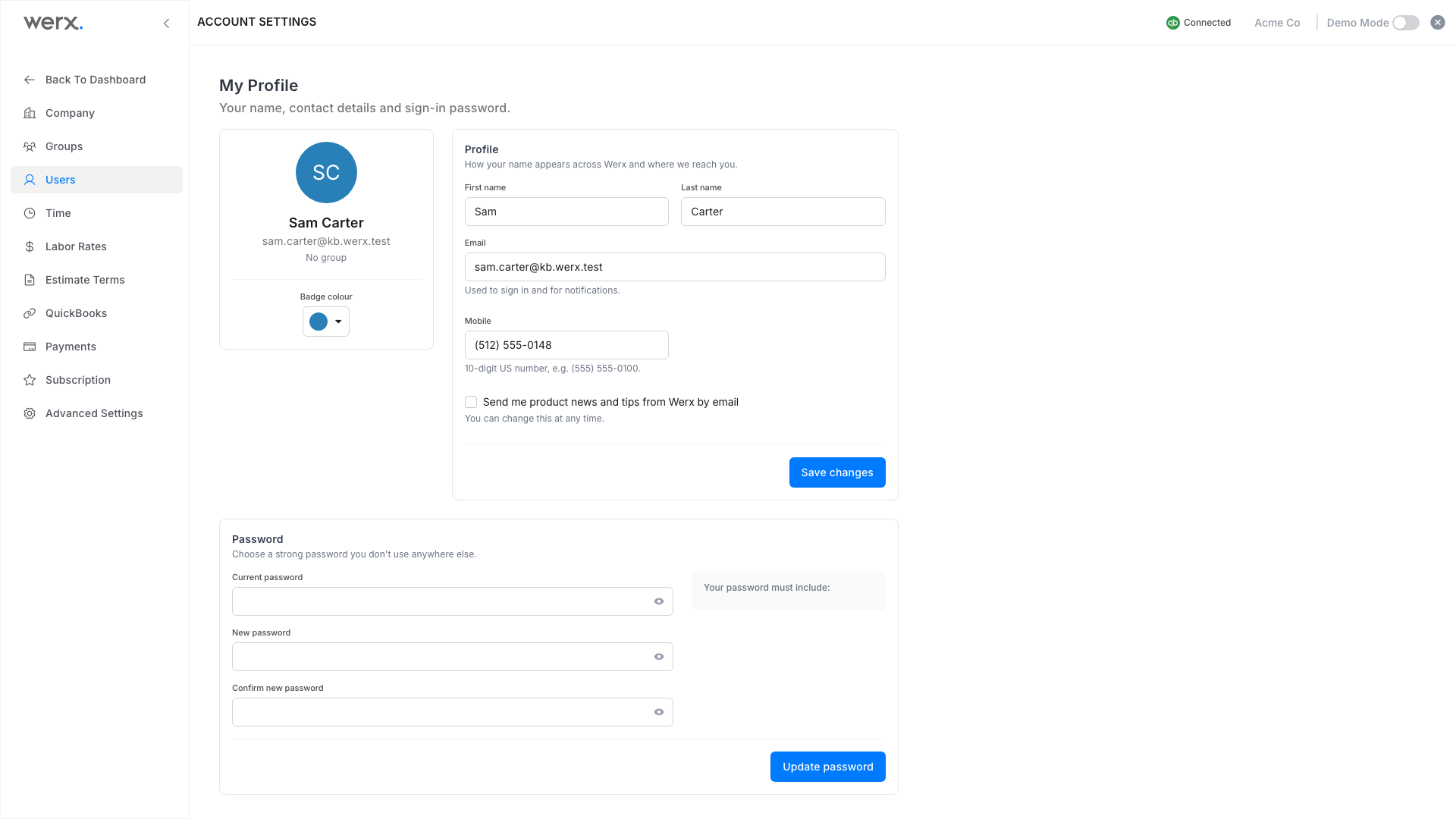Click the First name input field

566,212
